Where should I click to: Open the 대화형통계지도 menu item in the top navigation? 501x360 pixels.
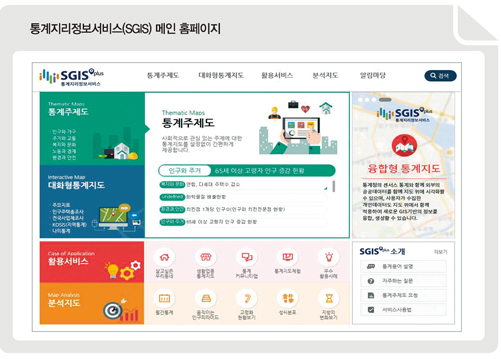click(x=221, y=75)
